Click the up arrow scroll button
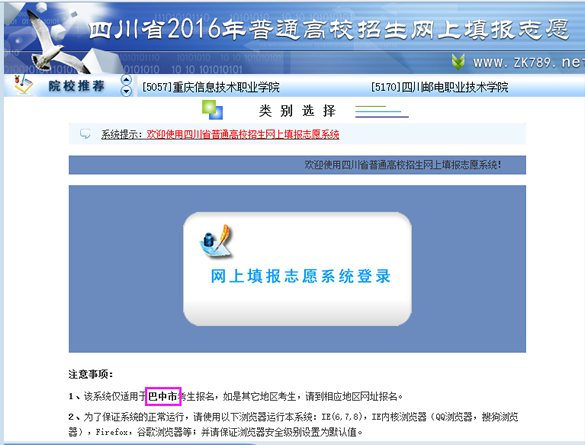This screenshot has height=445, width=585. (126, 80)
